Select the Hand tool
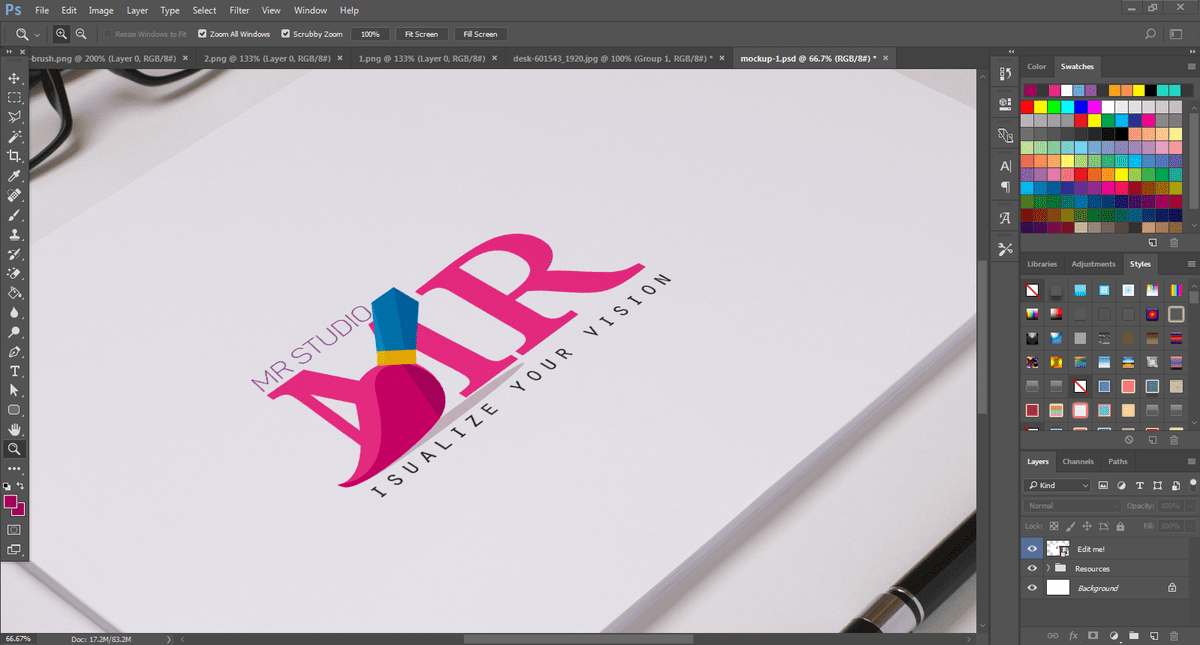 14,429
